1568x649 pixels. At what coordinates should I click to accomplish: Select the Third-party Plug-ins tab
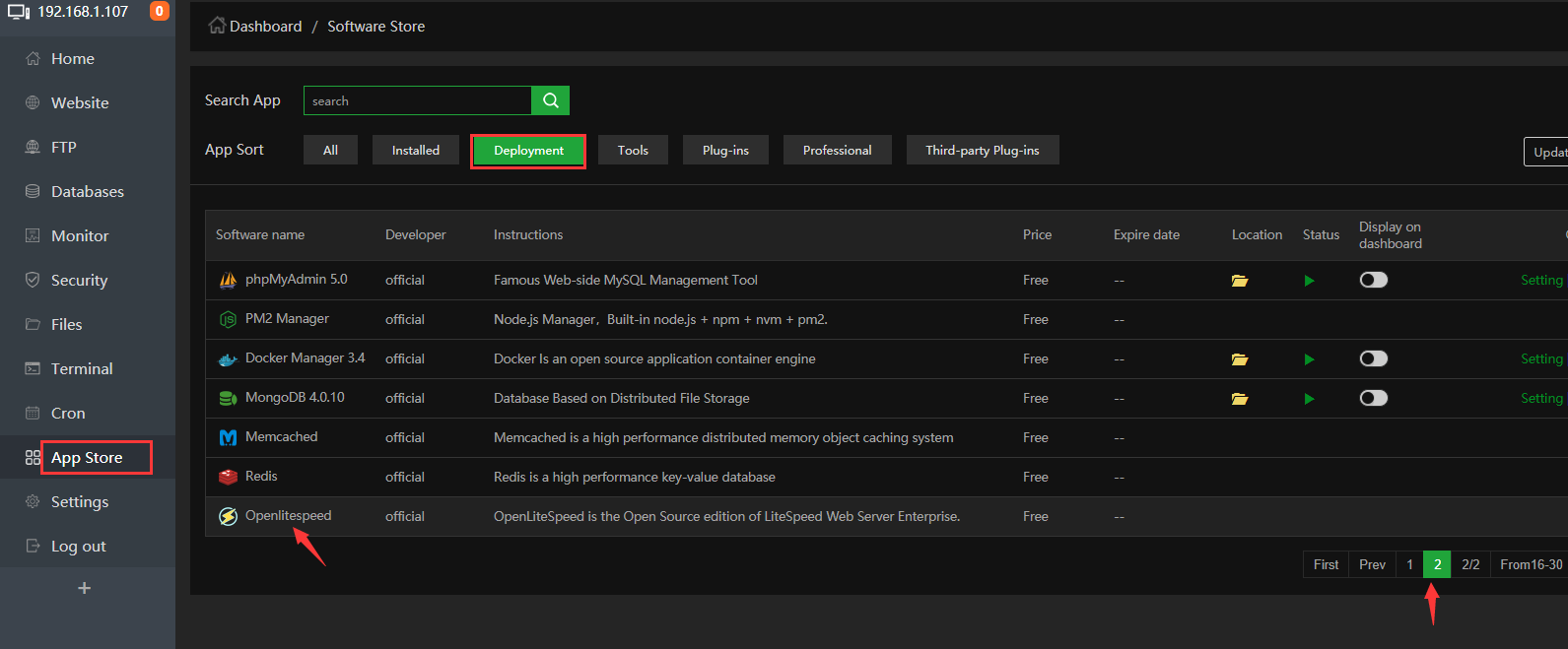[982, 150]
